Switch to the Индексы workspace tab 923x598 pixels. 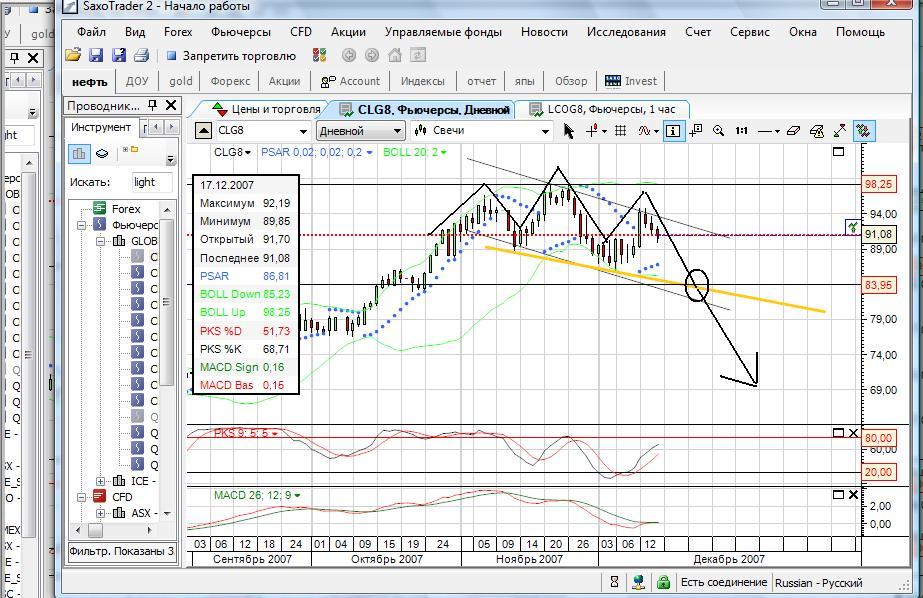point(423,81)
